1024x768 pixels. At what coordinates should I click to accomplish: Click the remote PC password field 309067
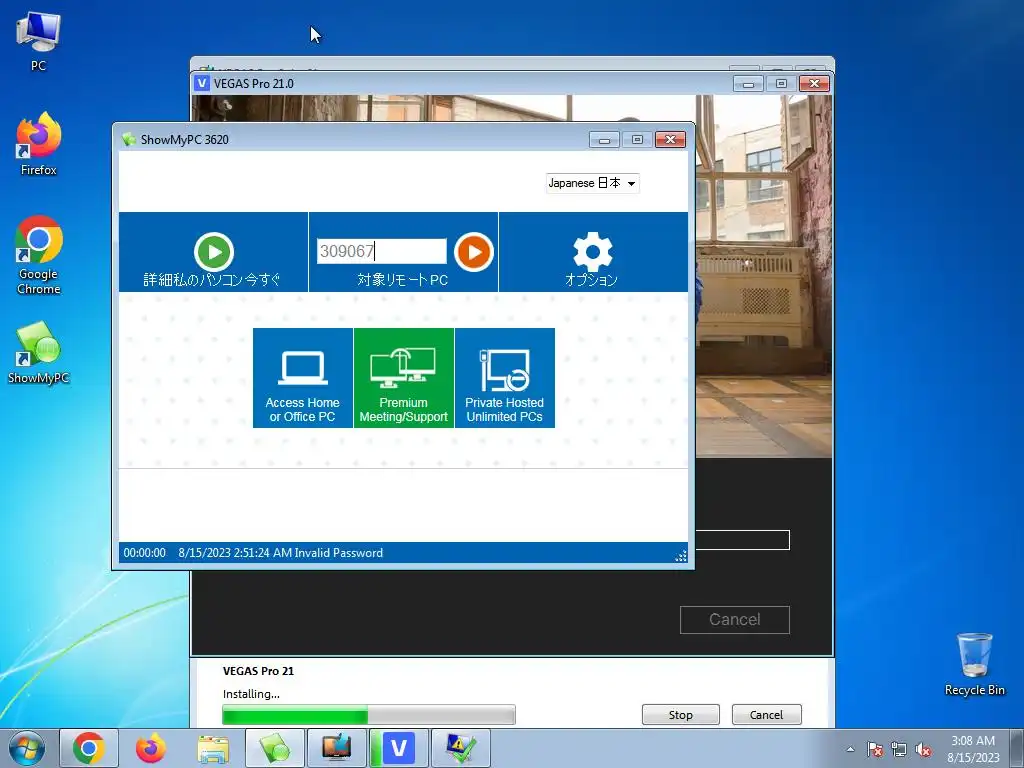tap(381, 251)
